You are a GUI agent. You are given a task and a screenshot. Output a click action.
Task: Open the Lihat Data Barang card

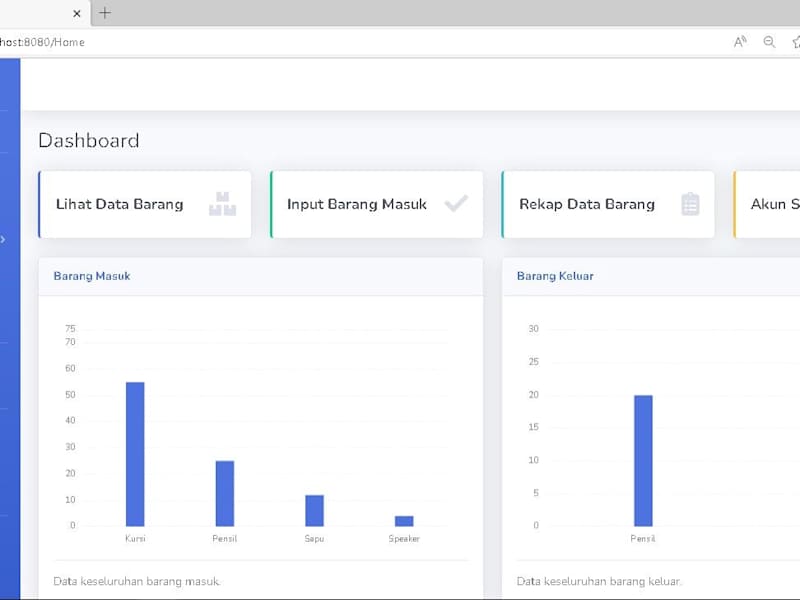point(145,204)
